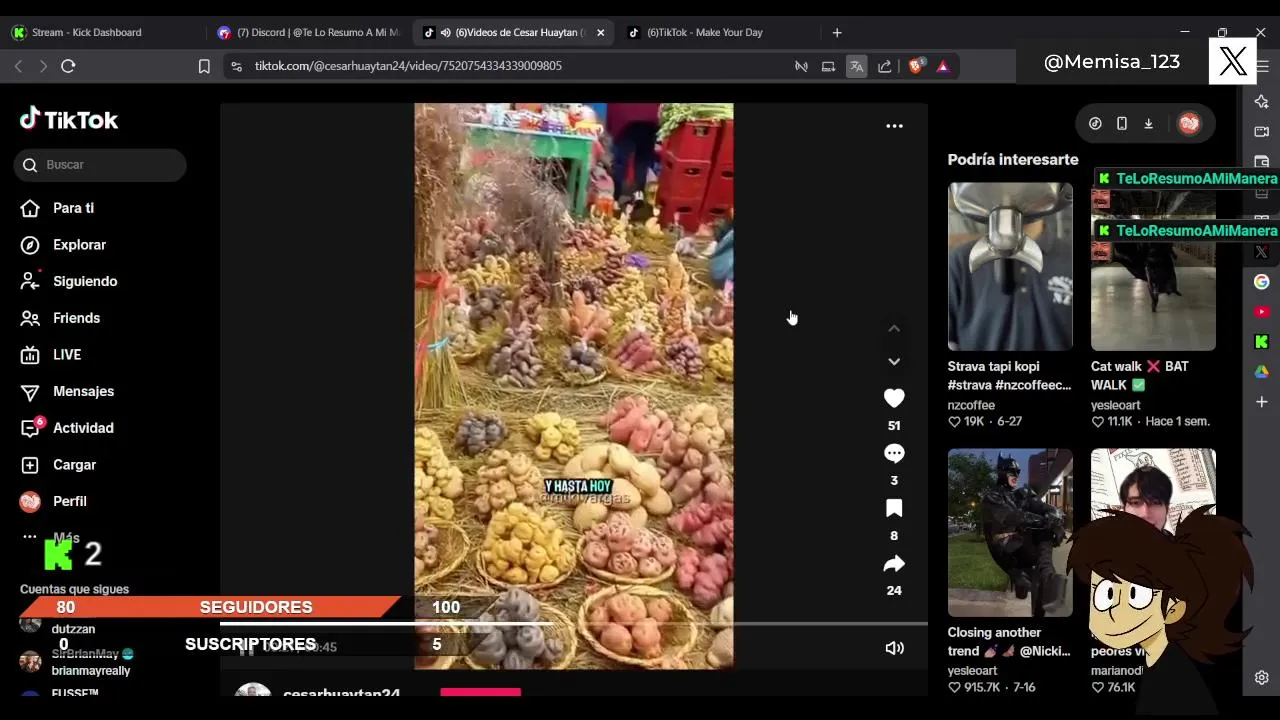Open Leo AI sparkle icon in browser sidebar

(x=1261, y=101)
